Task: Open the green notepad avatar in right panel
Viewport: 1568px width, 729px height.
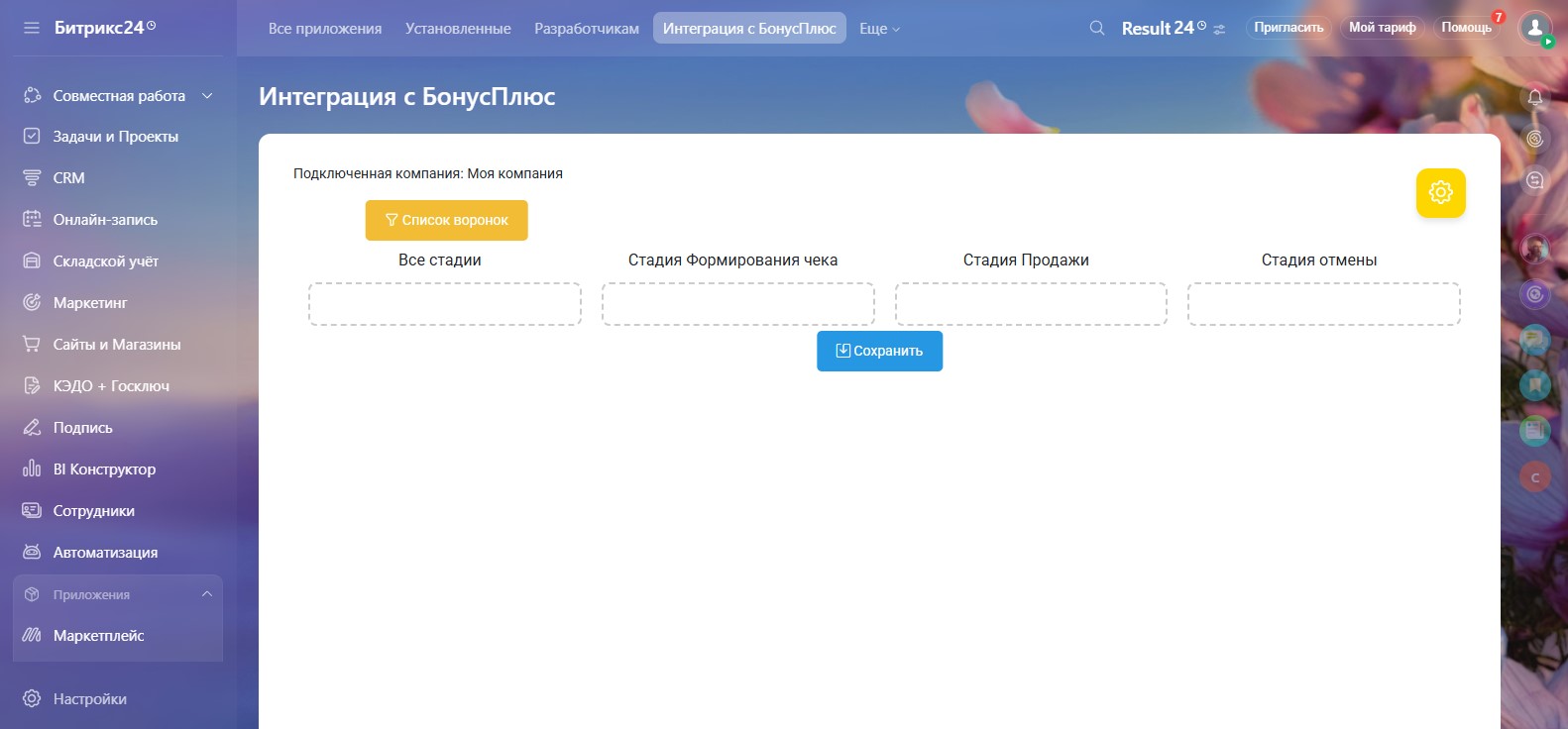Action: click(1535, 431)
